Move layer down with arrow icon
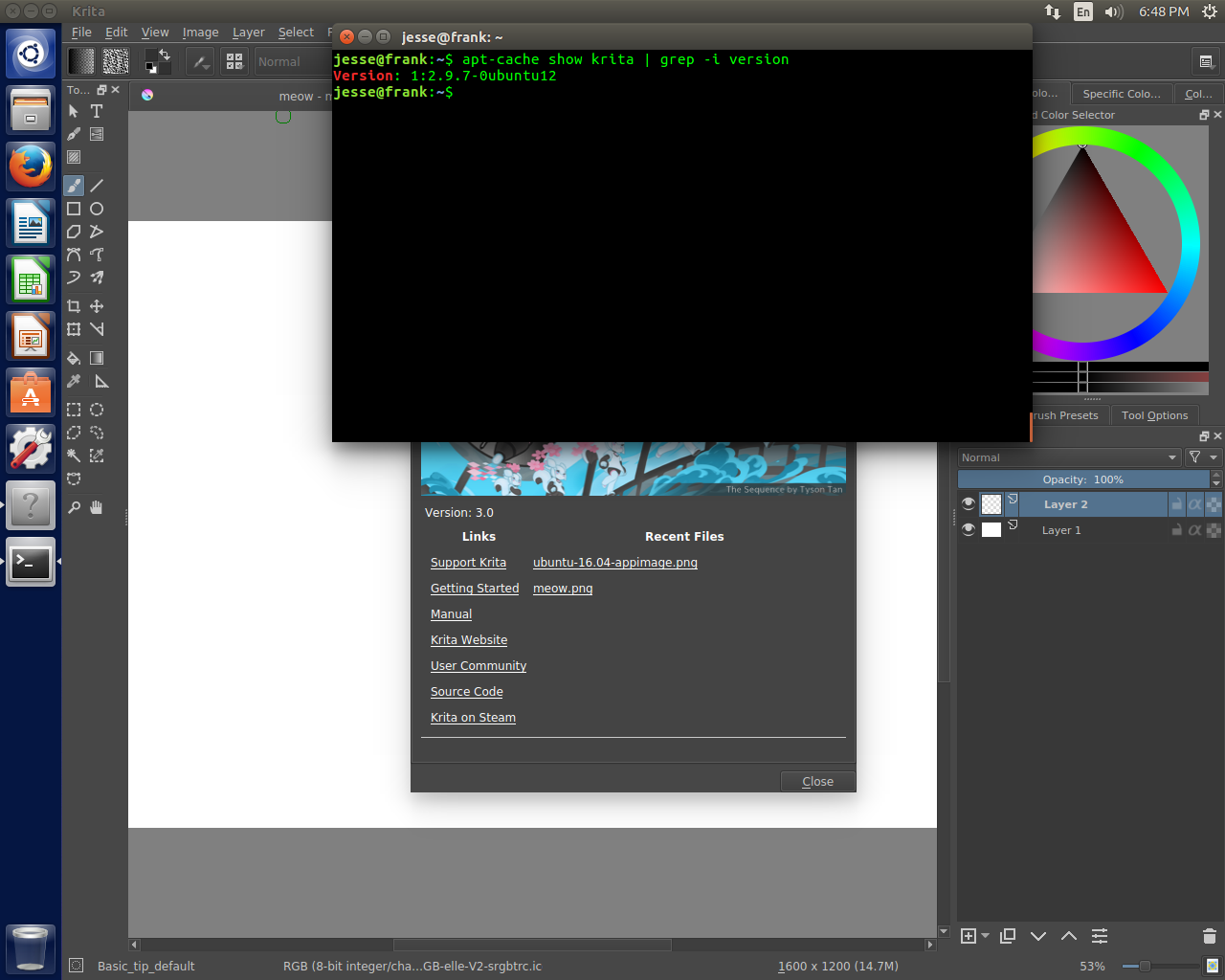Viewport: 1225px width, 980px height. pos(1038,936)
